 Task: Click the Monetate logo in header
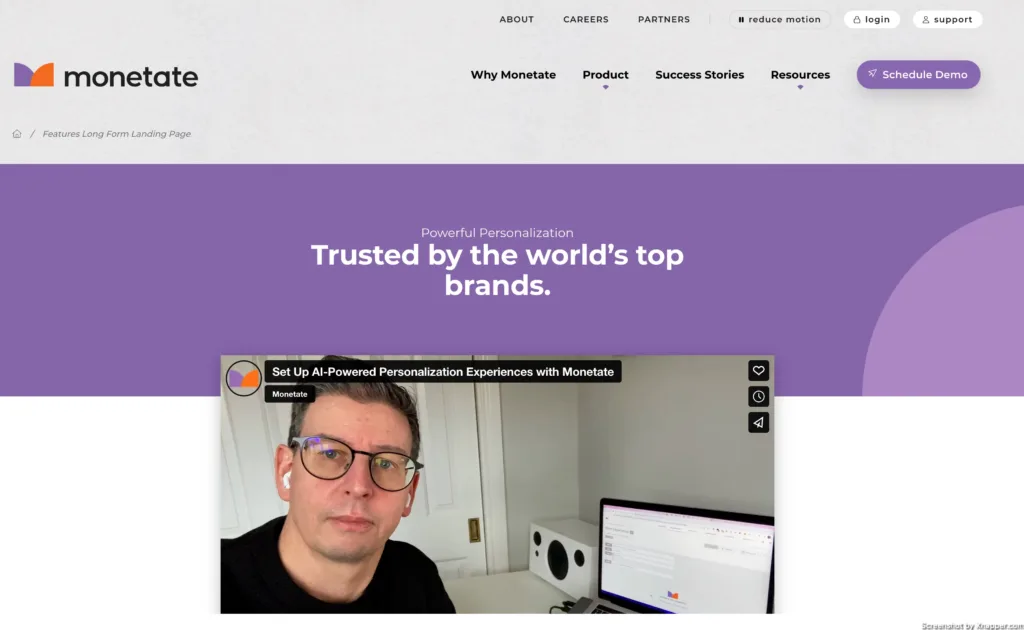(106, 76)
